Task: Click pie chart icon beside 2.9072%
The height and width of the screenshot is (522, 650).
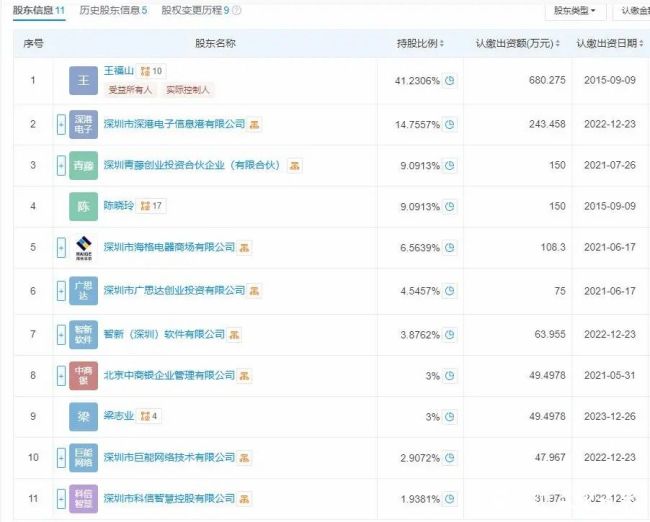Action: pos(450,458)
